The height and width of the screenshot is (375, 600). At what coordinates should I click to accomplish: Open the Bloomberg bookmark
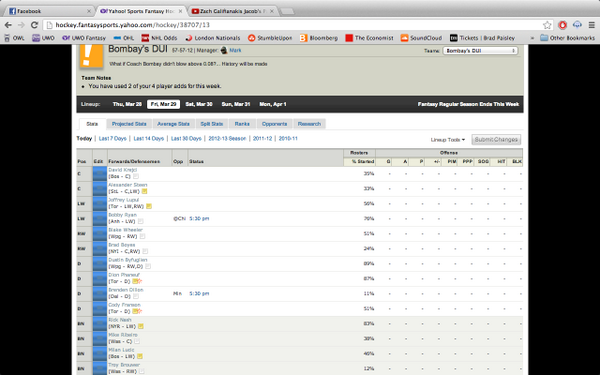click(x=319, y=38)
